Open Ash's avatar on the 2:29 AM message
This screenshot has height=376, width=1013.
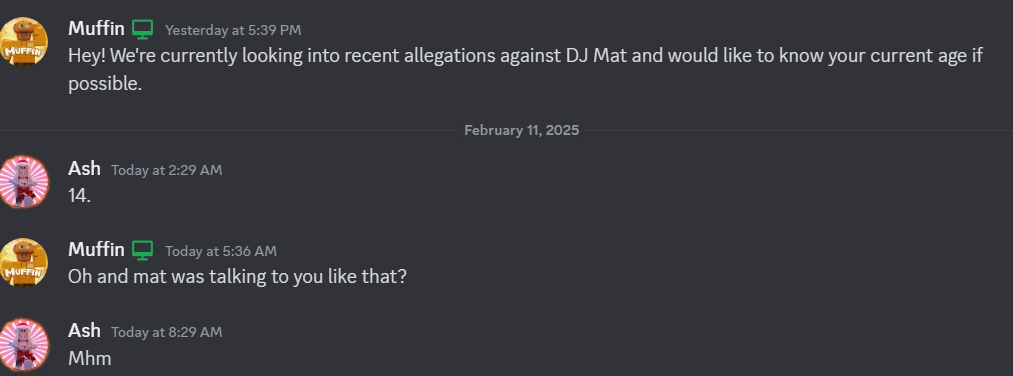pos(24,182)
